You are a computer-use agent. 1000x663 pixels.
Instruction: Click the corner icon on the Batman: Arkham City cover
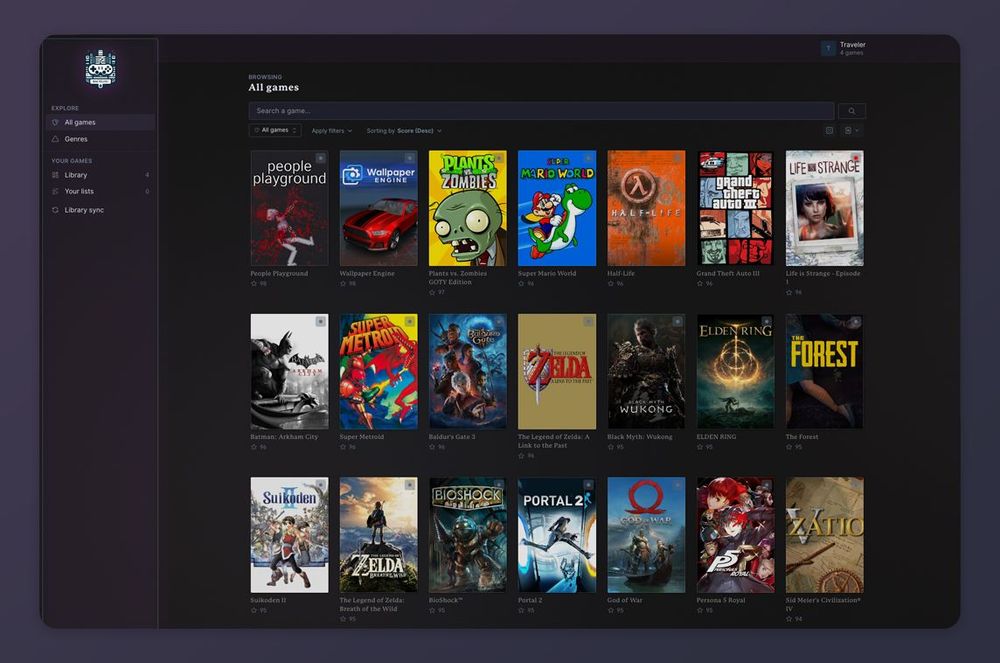pos(320,321)
